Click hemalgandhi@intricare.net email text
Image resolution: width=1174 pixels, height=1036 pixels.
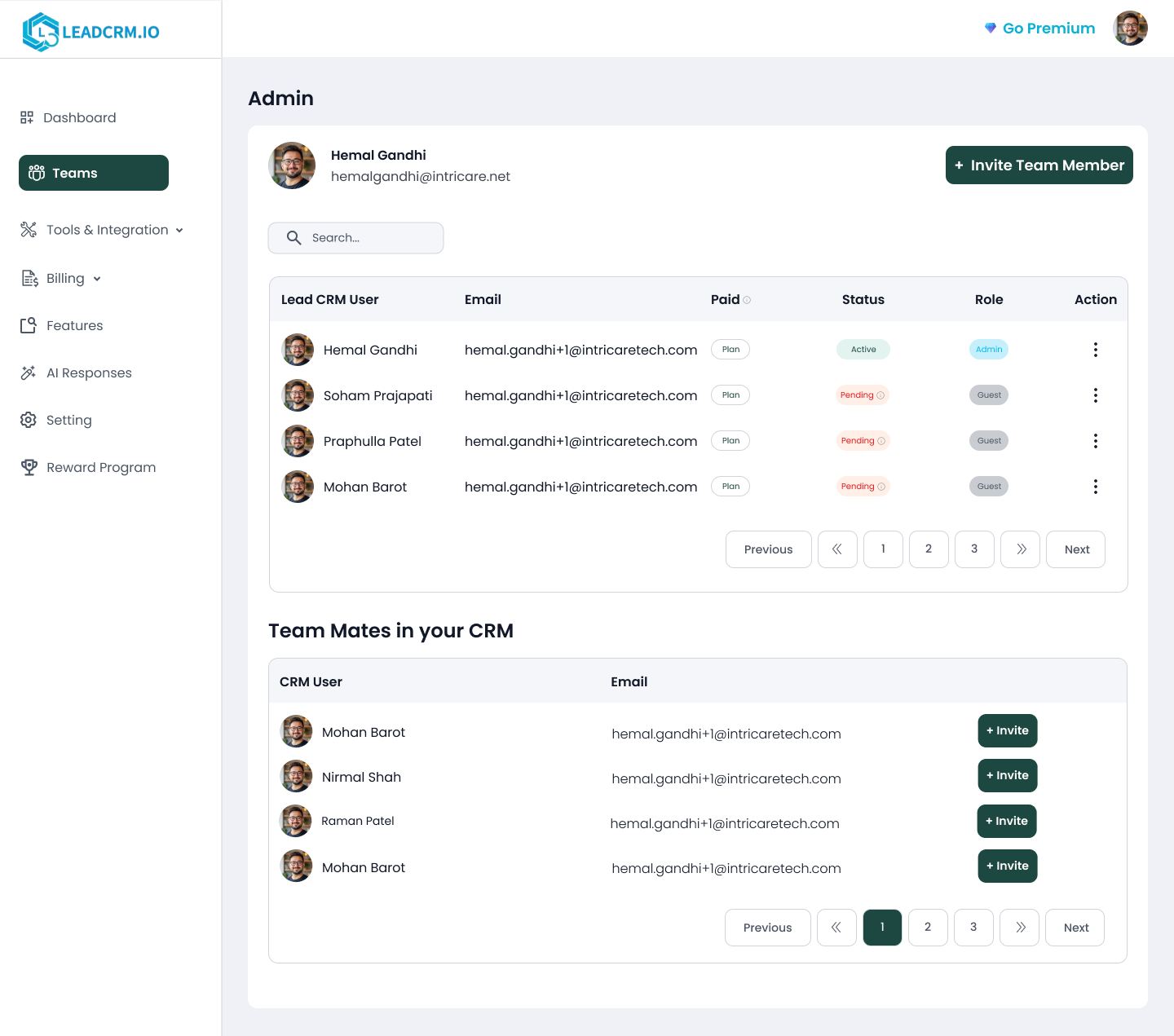pos(421,177)
